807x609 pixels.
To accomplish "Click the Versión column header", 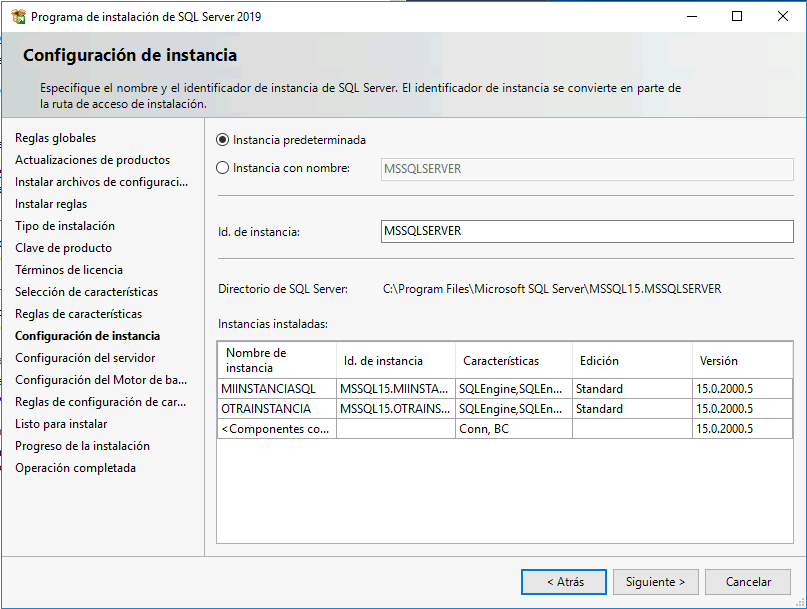I will coord(742,360).
